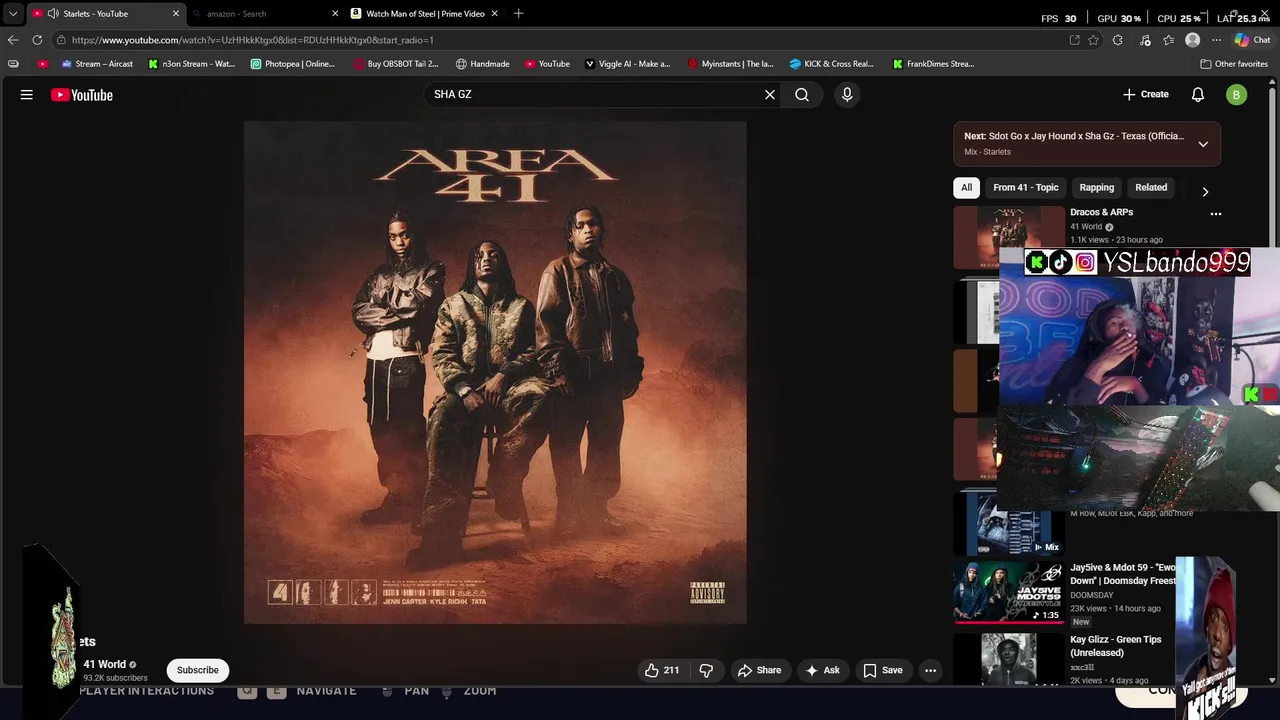Open the tab actions dropdown chevron
Image resolution: width=1280 pixels, height=720 pixels.
[x=12, y=14]
